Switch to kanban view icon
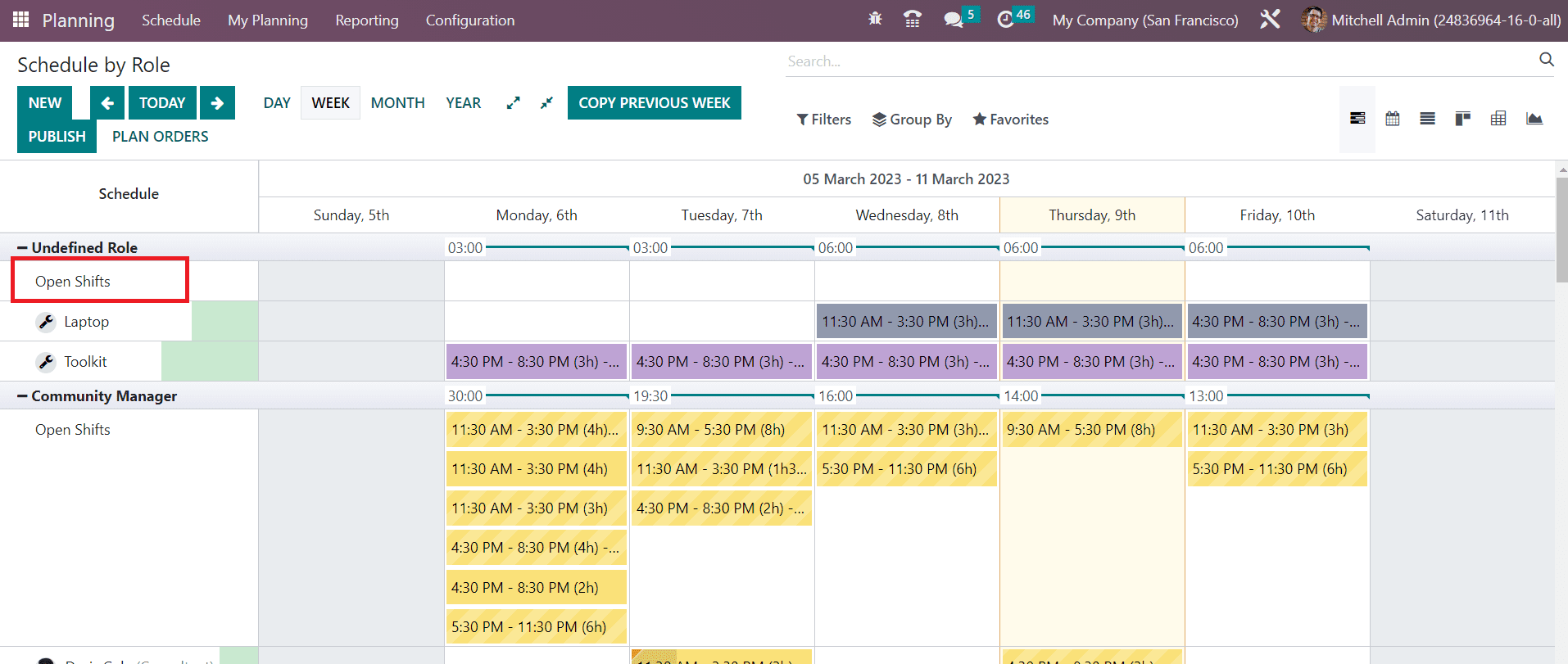This screenshot has width=1568, height=664. 1463,119
